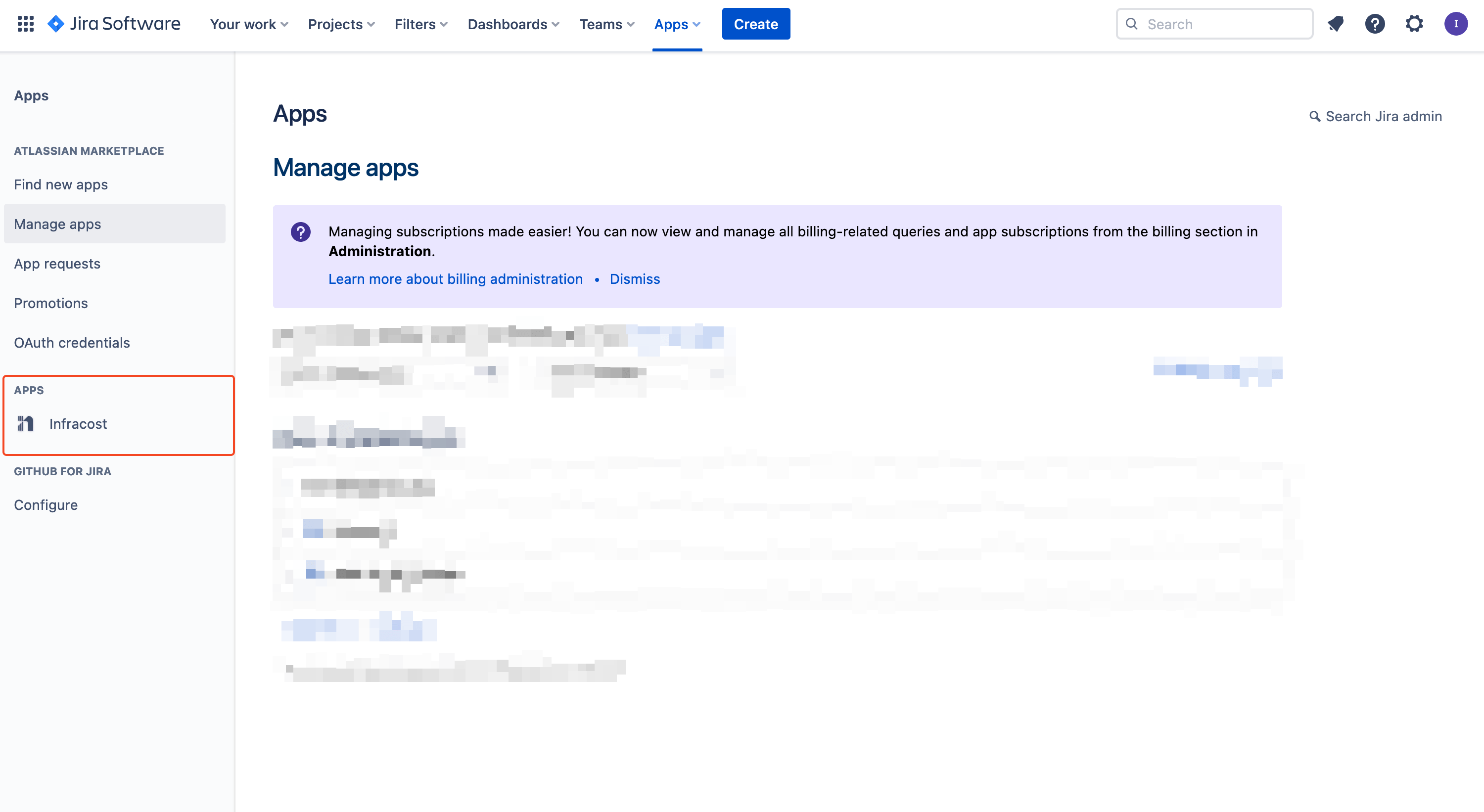Open the Filters dropdown
The image size is (1484, 812).
(x=420, y=24)
